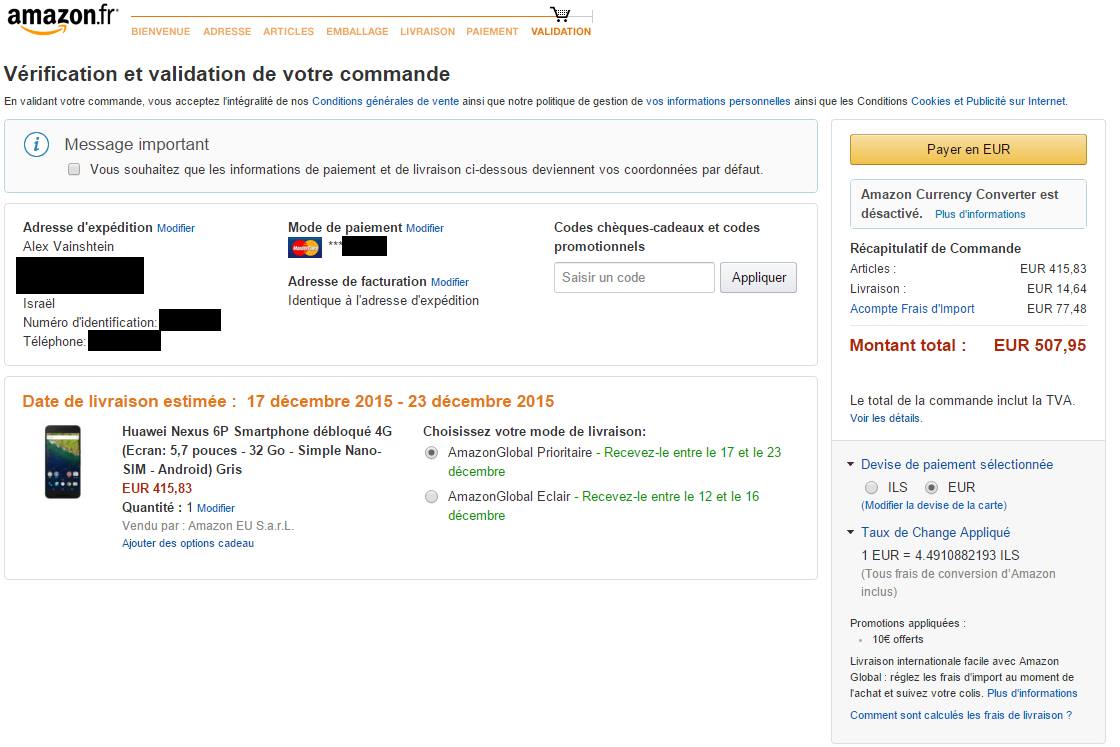Click the shopping cart progress icon

tap(560, 14)
